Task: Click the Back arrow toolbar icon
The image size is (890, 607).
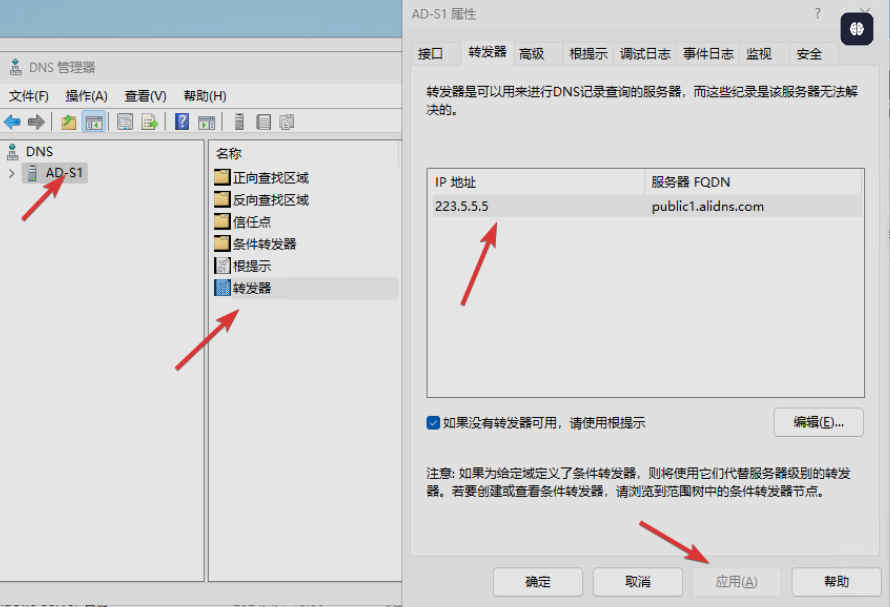Action: [12, 122]
